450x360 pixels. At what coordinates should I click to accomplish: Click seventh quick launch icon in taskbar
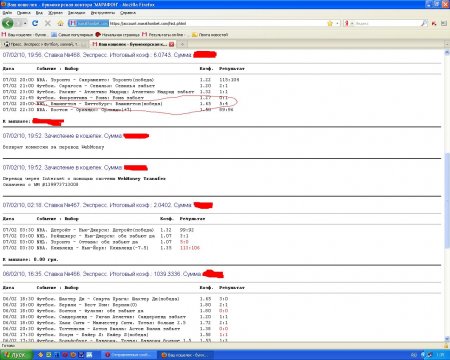tap(89, 355)
